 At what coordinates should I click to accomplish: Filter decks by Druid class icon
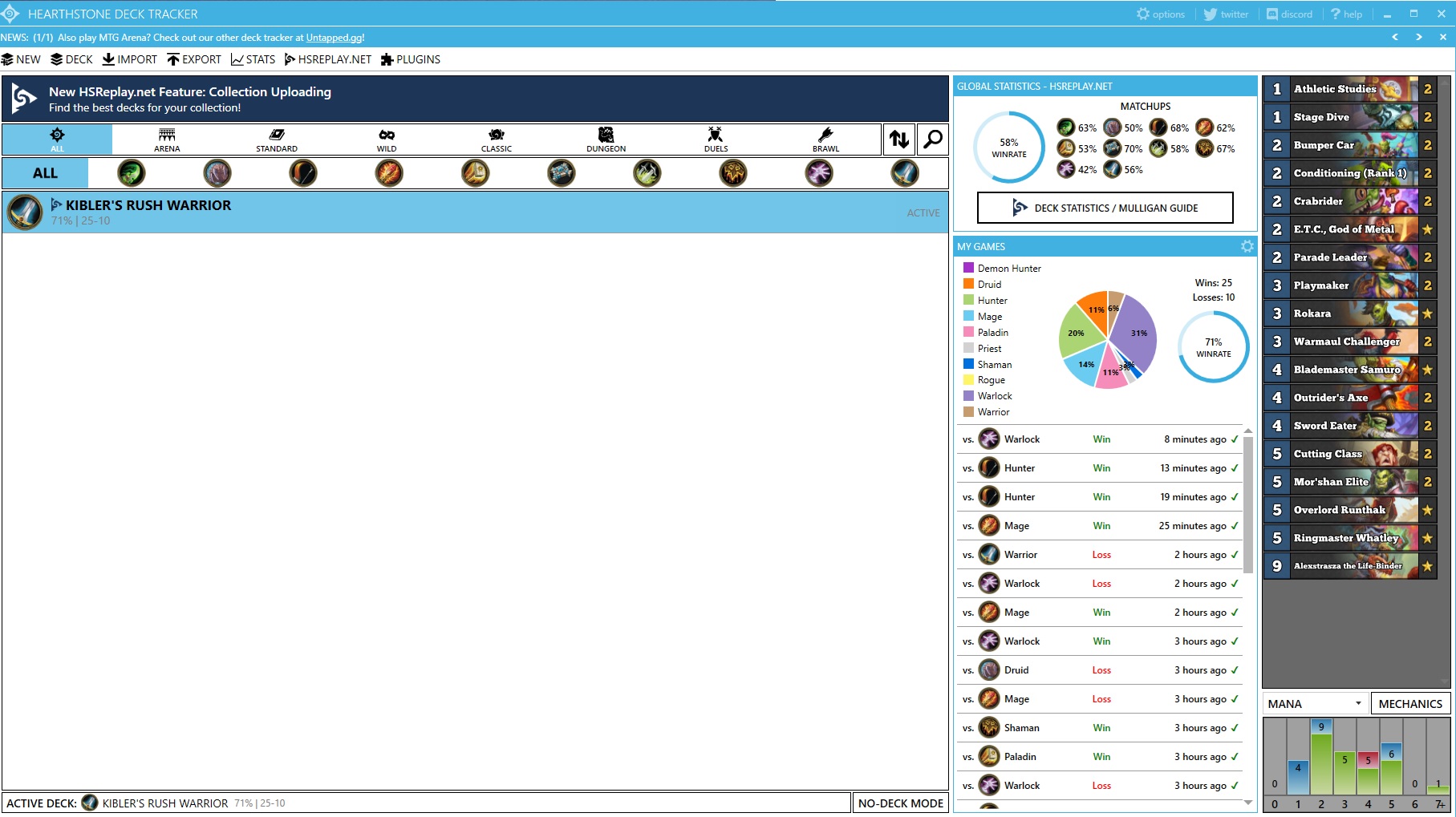217,173
